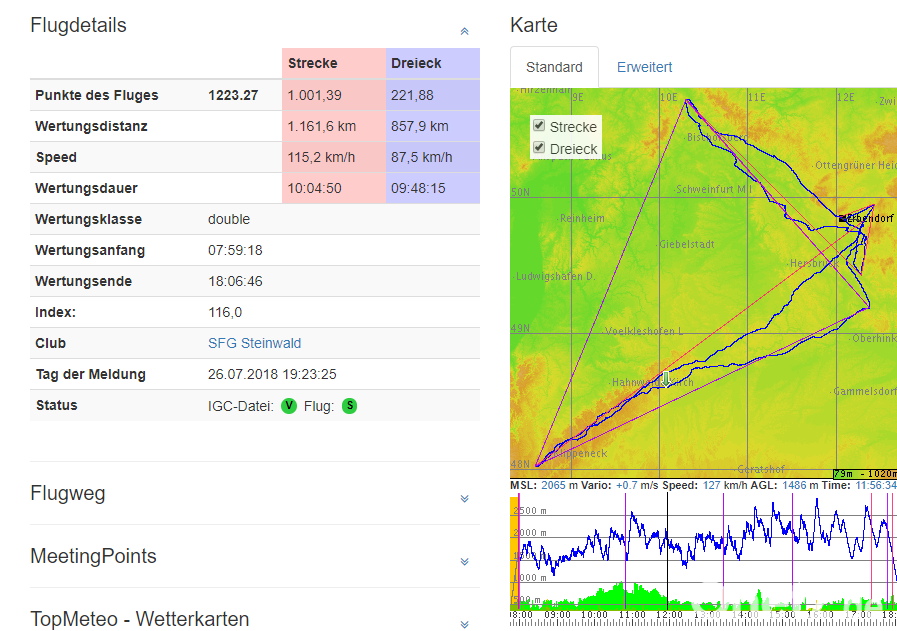Click the Strecke column header

tap(313, 63)
